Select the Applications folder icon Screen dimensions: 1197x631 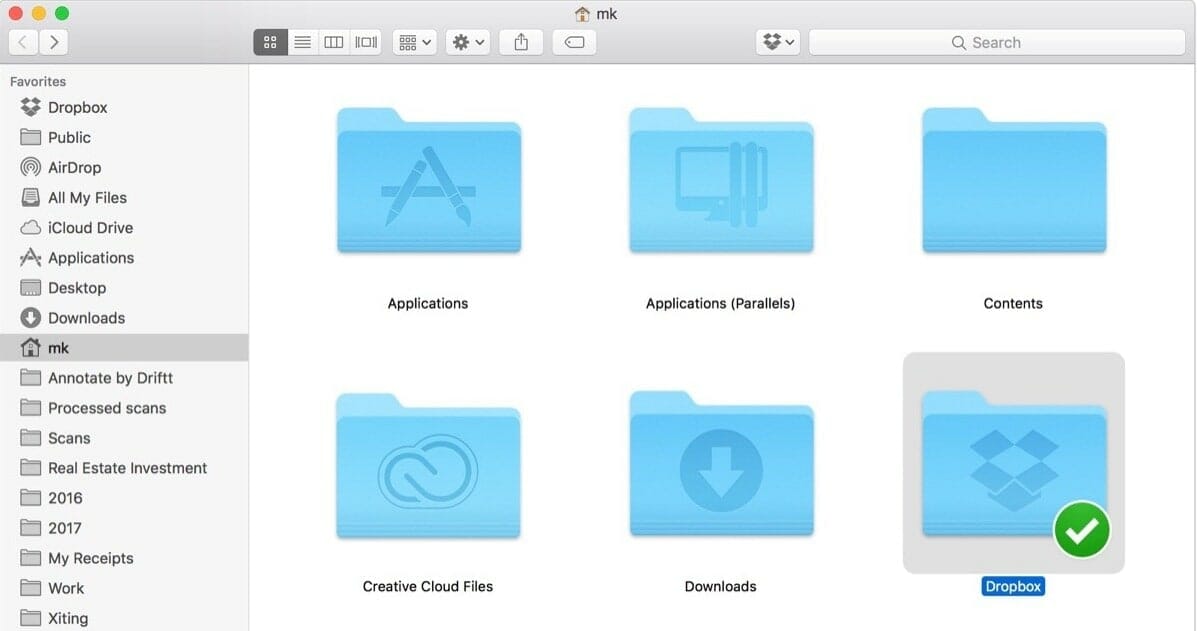coord(429,181)
